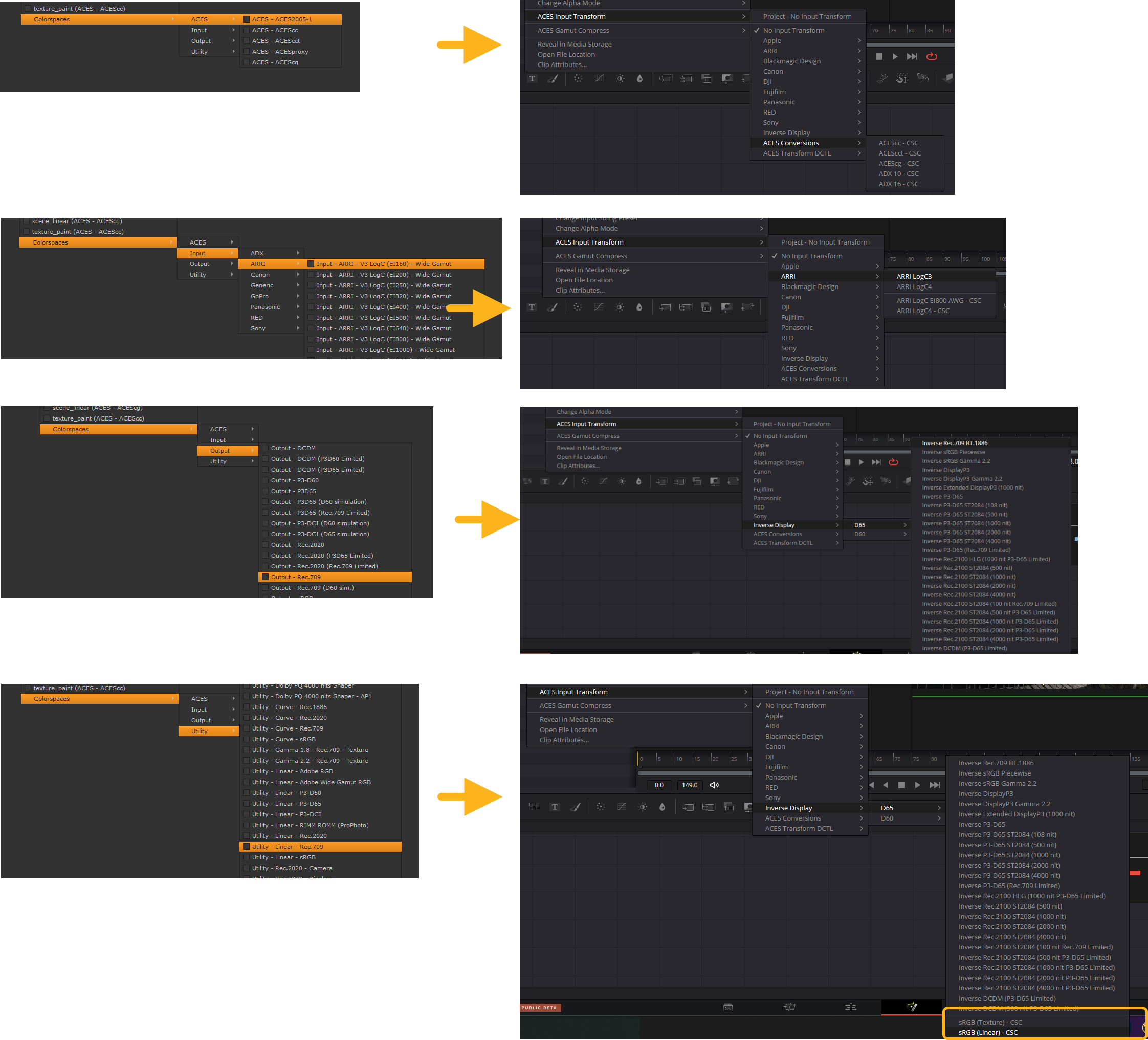Click the 0.0 render start time field
The height and width of the screenshot is (1040, 1148).
[659, 785]
